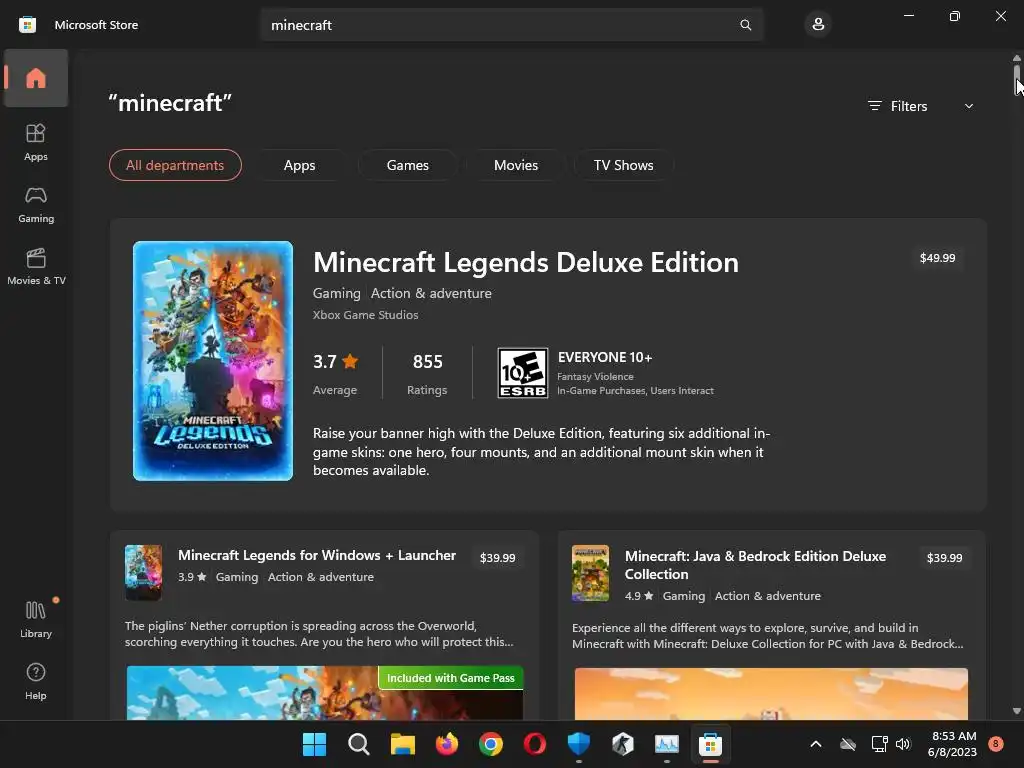Screen dimensions: 1024x768
Task: Open the Apps section in sidebar
Action: [x=36, y=142]
